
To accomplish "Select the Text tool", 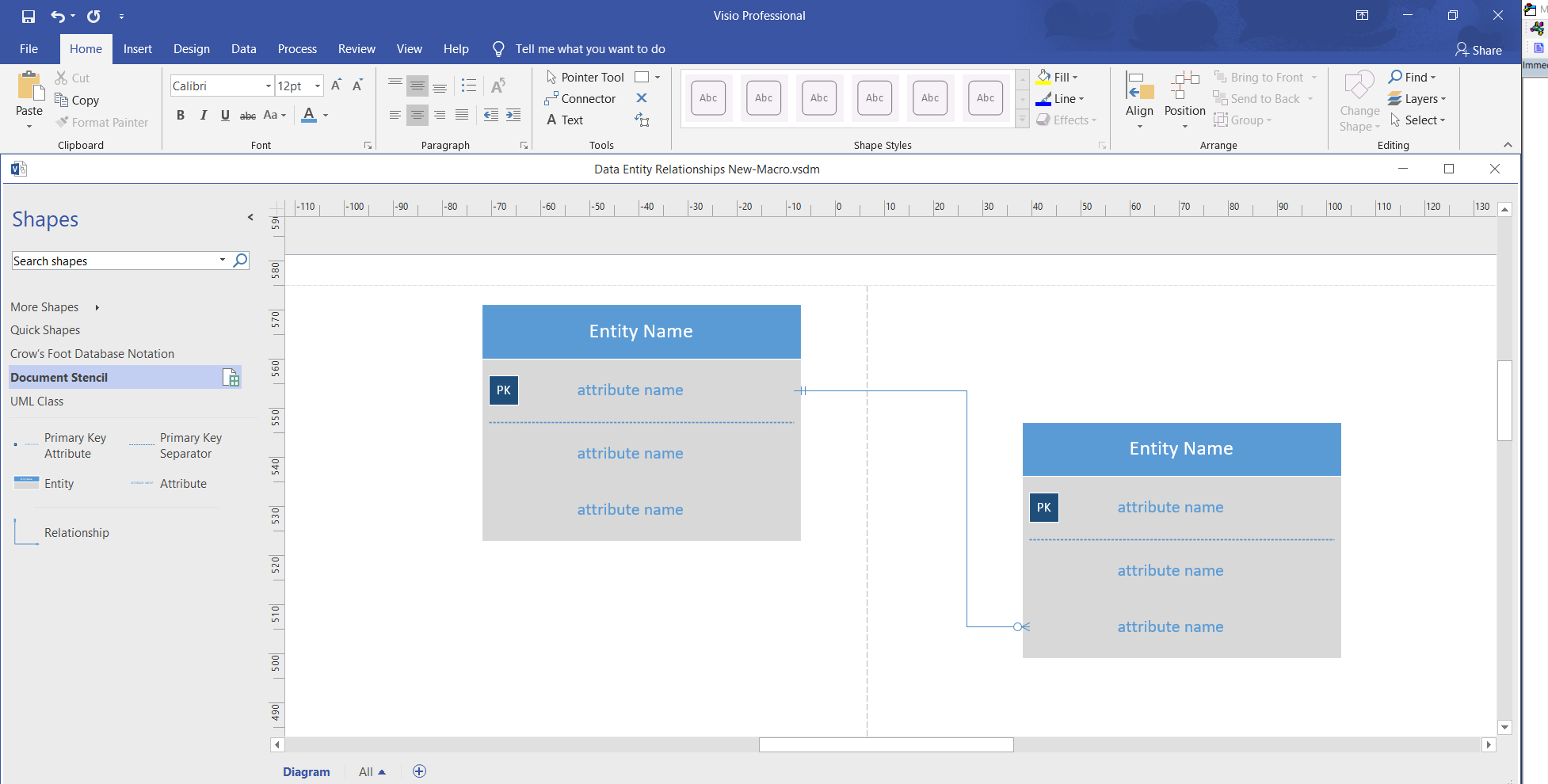I will [565, 120].
